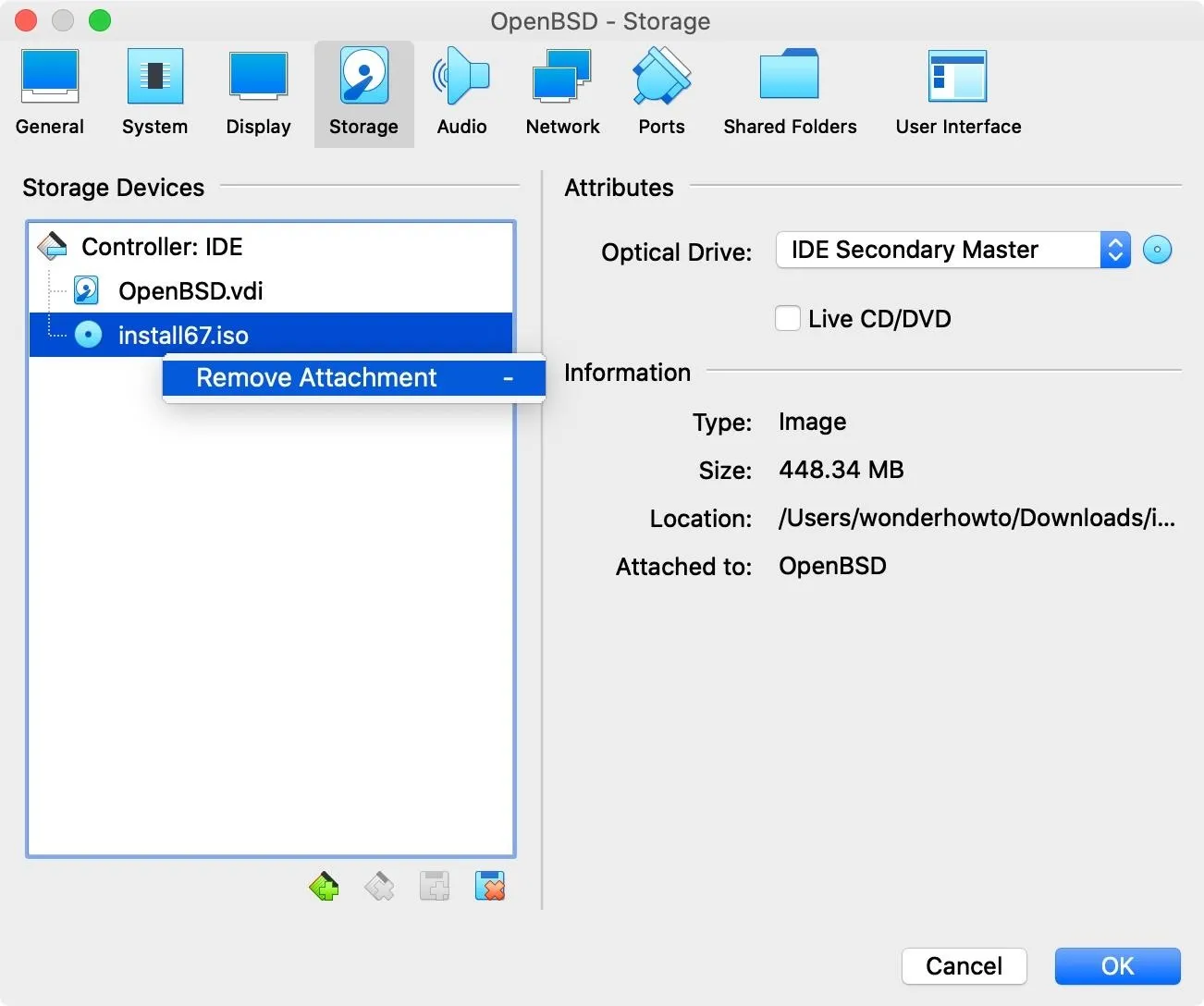Click the remove storage attachment icon
The width and height of the screenshot is (1204, 1006).
pyautogui.click(x=490, y=887)
